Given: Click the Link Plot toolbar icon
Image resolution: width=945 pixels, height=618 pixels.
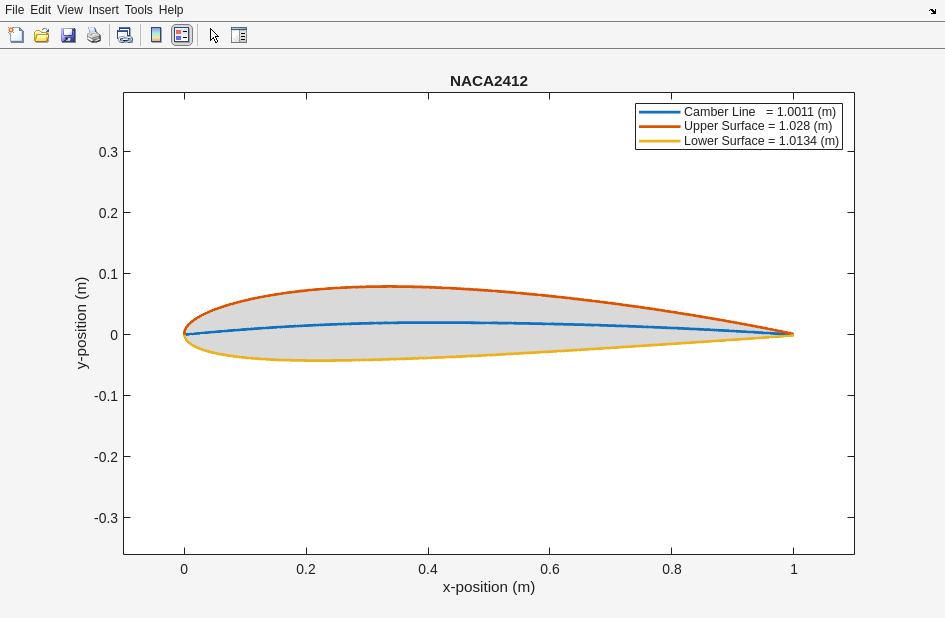Looking at the screenshot, I should pyautogui.click(x=124, y=35).
